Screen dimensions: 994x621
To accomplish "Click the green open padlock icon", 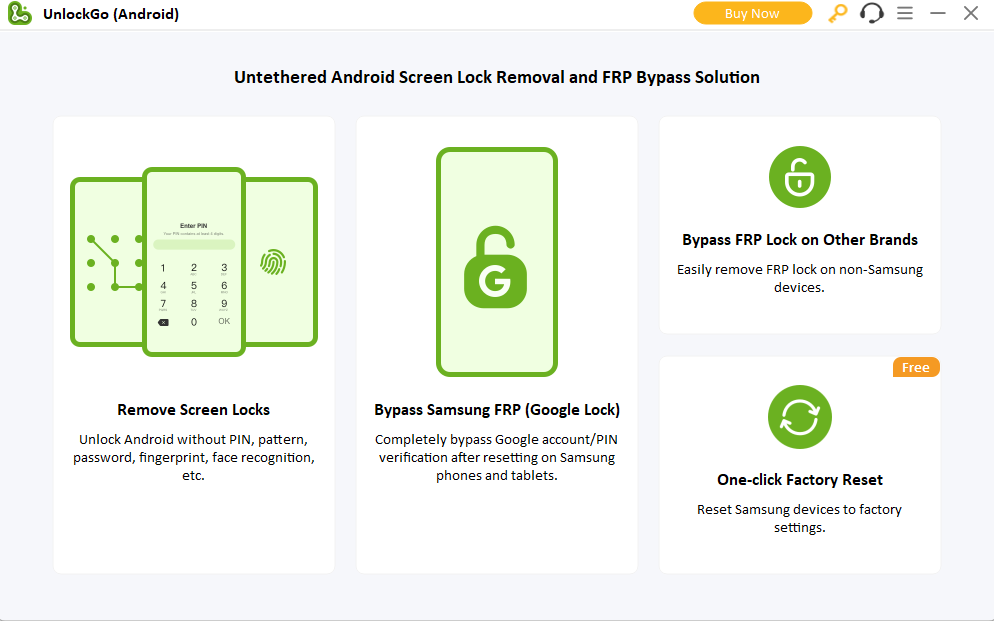I will tap(799, 177).
